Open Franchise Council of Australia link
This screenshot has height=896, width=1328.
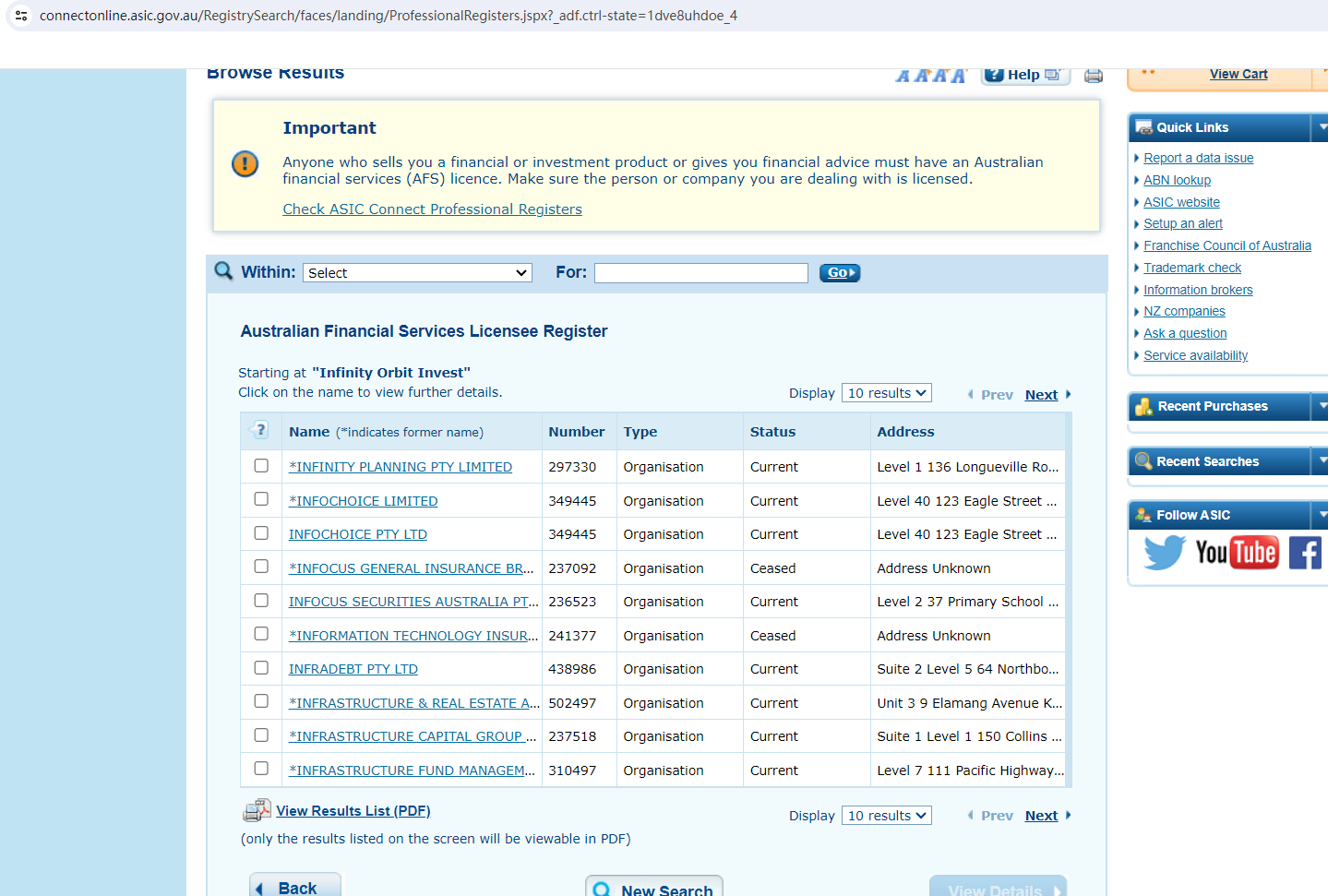[1226, 245]
